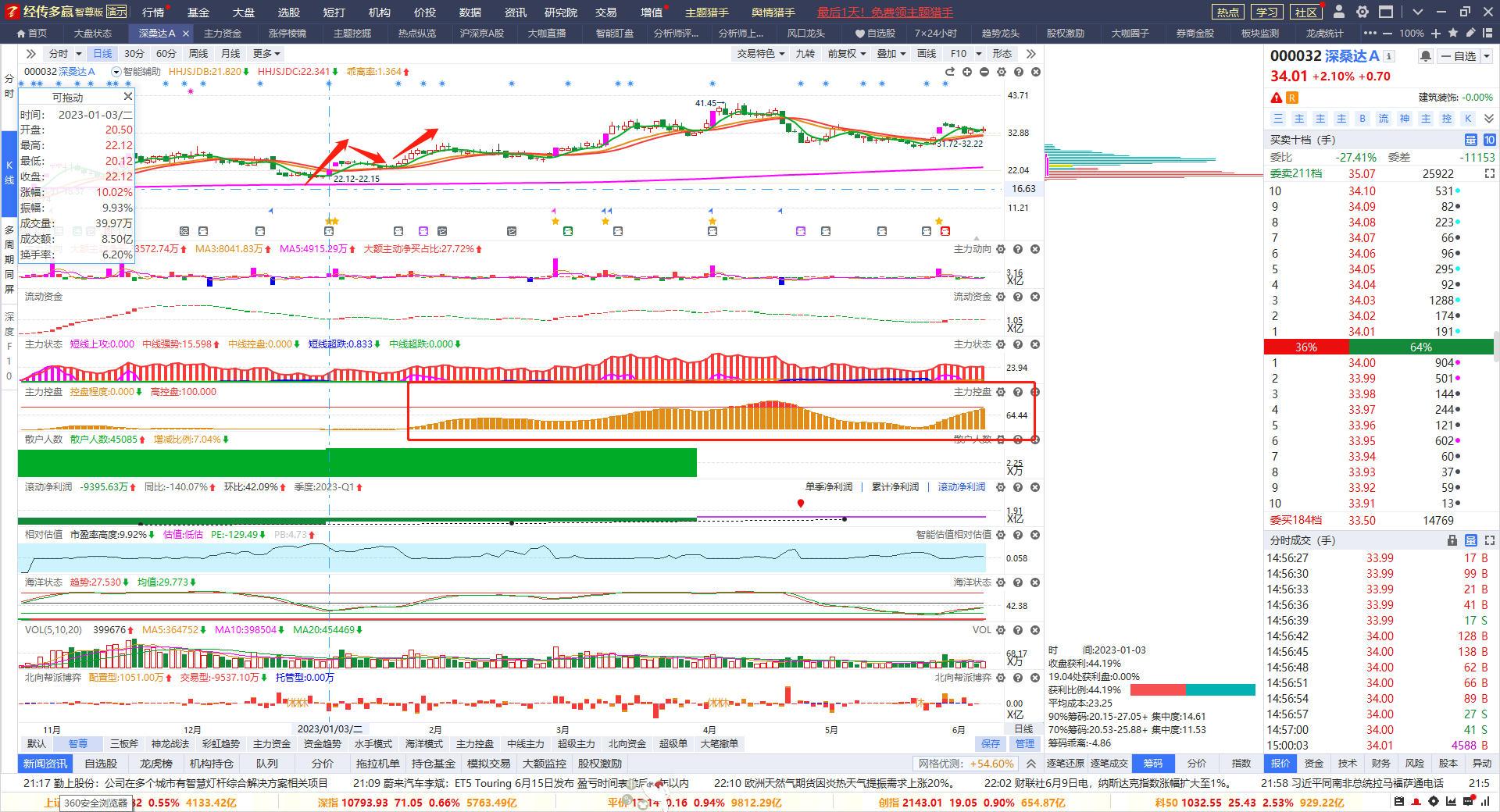Open the dropdown arrow next to F10
The height and width of the screenshot is (812, 1500).
coord(979,54)
